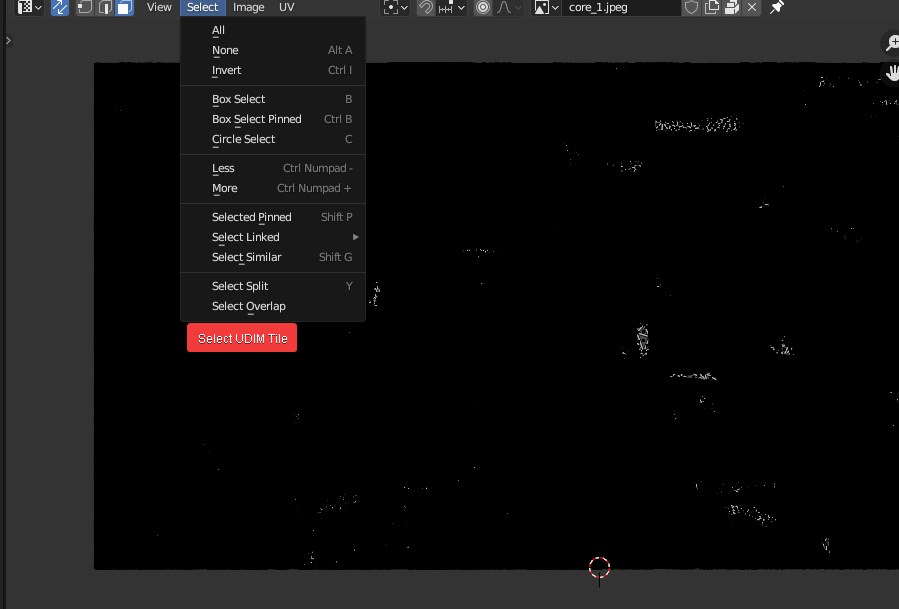Choose Box Select Pinned

[273, 119]
